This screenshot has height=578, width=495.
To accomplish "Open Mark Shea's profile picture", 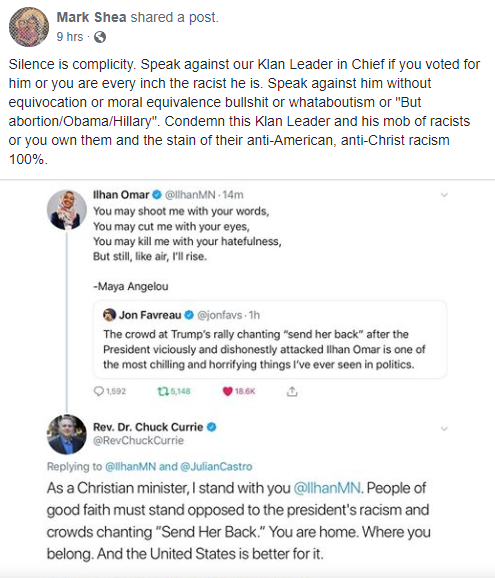I will point(29,27).
